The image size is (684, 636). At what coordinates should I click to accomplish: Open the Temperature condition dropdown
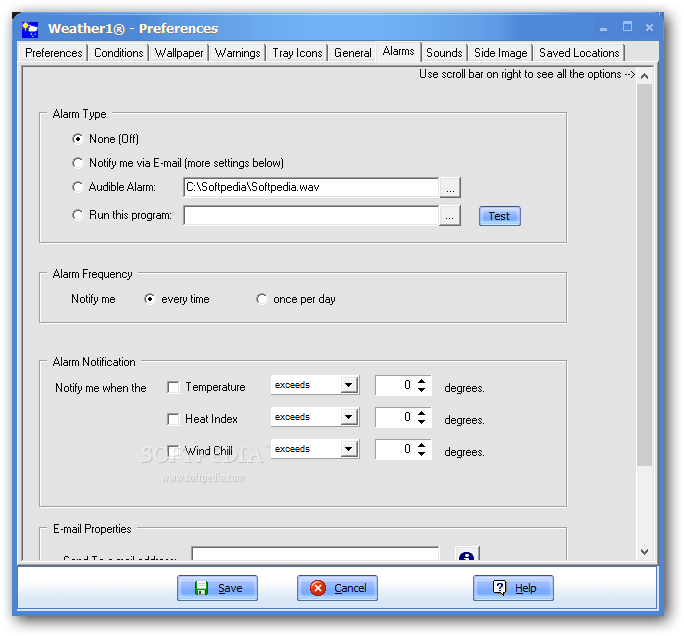(349, 385)
